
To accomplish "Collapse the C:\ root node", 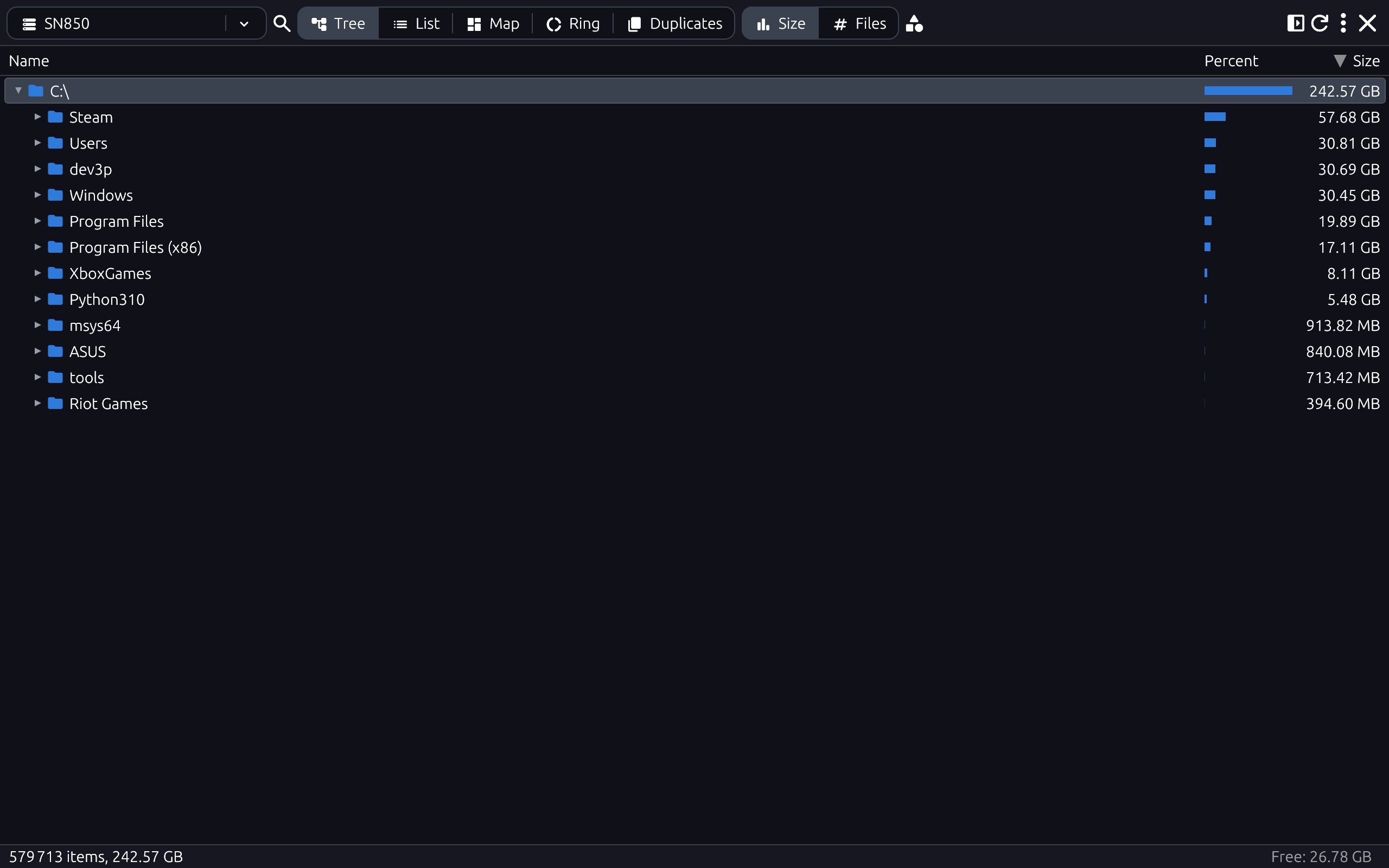I will [x=18, y=91].
